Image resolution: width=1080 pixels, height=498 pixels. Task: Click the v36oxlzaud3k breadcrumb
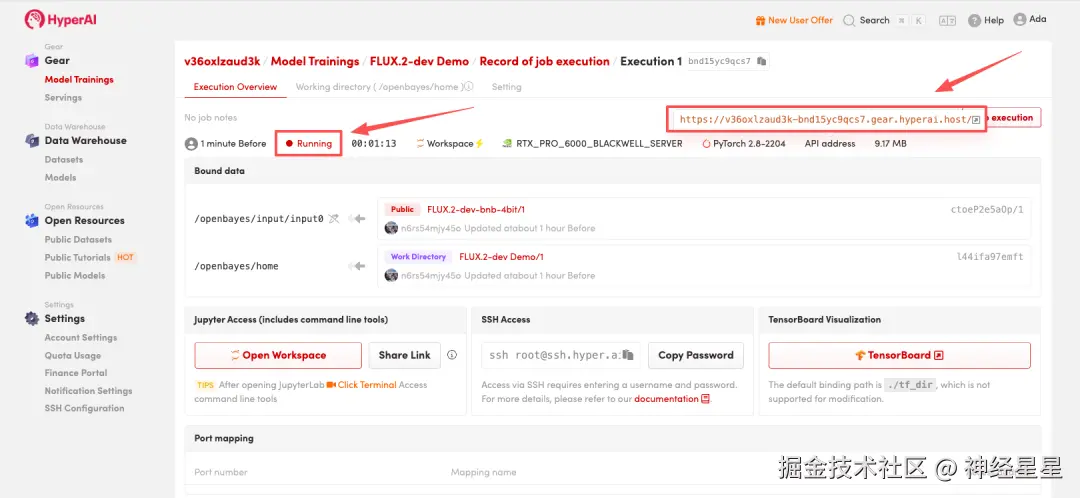222,61
